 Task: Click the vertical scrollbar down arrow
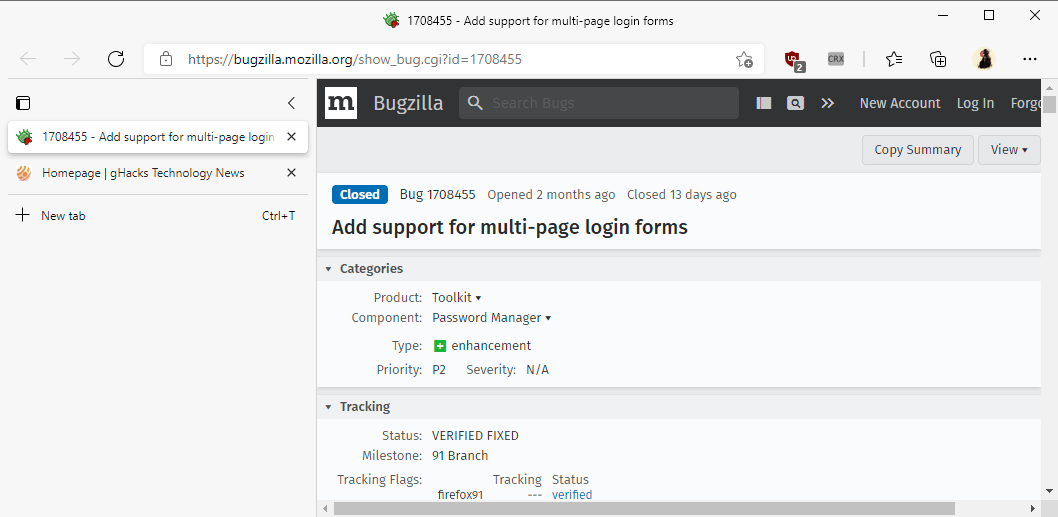point(1049,491)
